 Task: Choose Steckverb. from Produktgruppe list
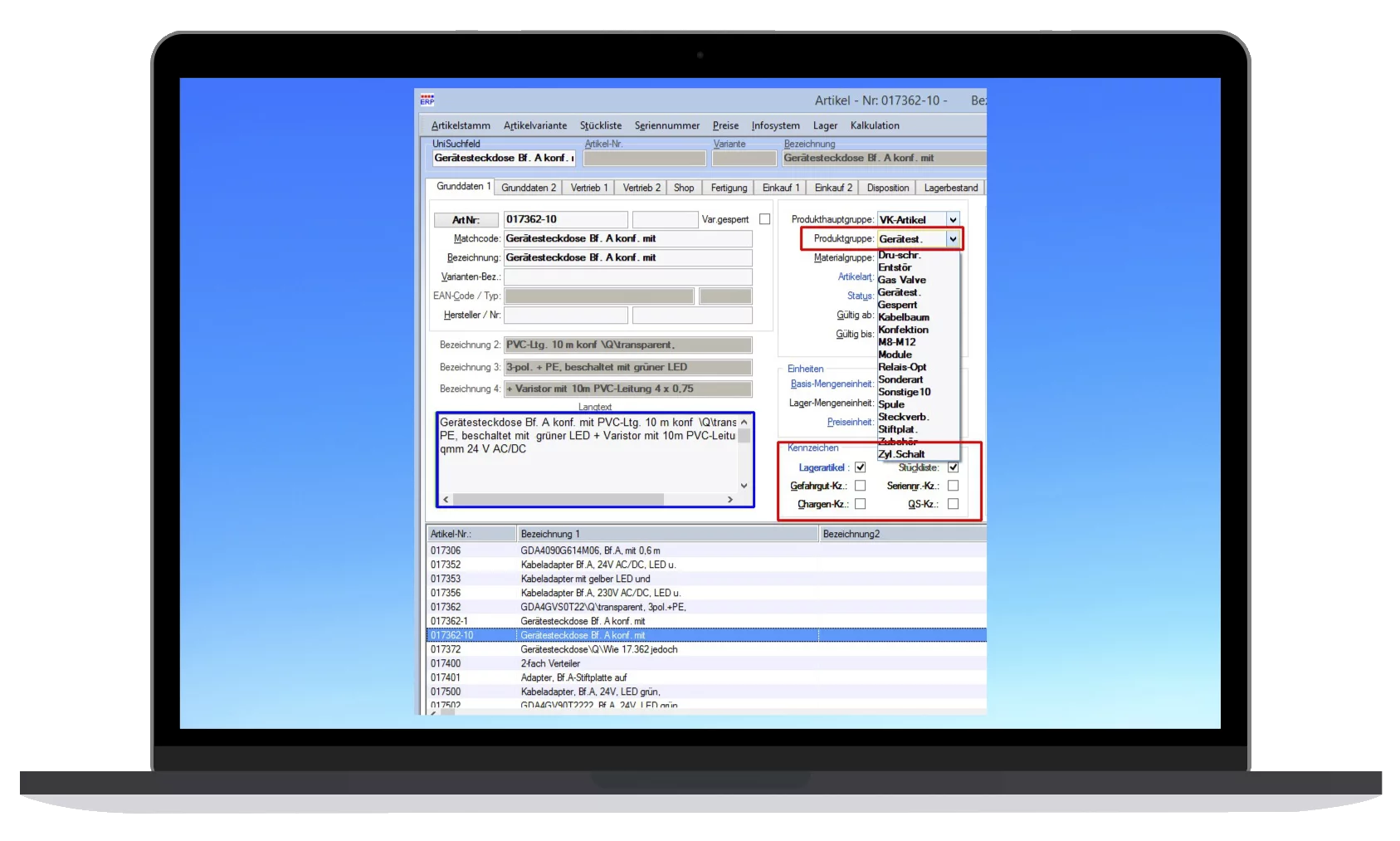(918, 417)
